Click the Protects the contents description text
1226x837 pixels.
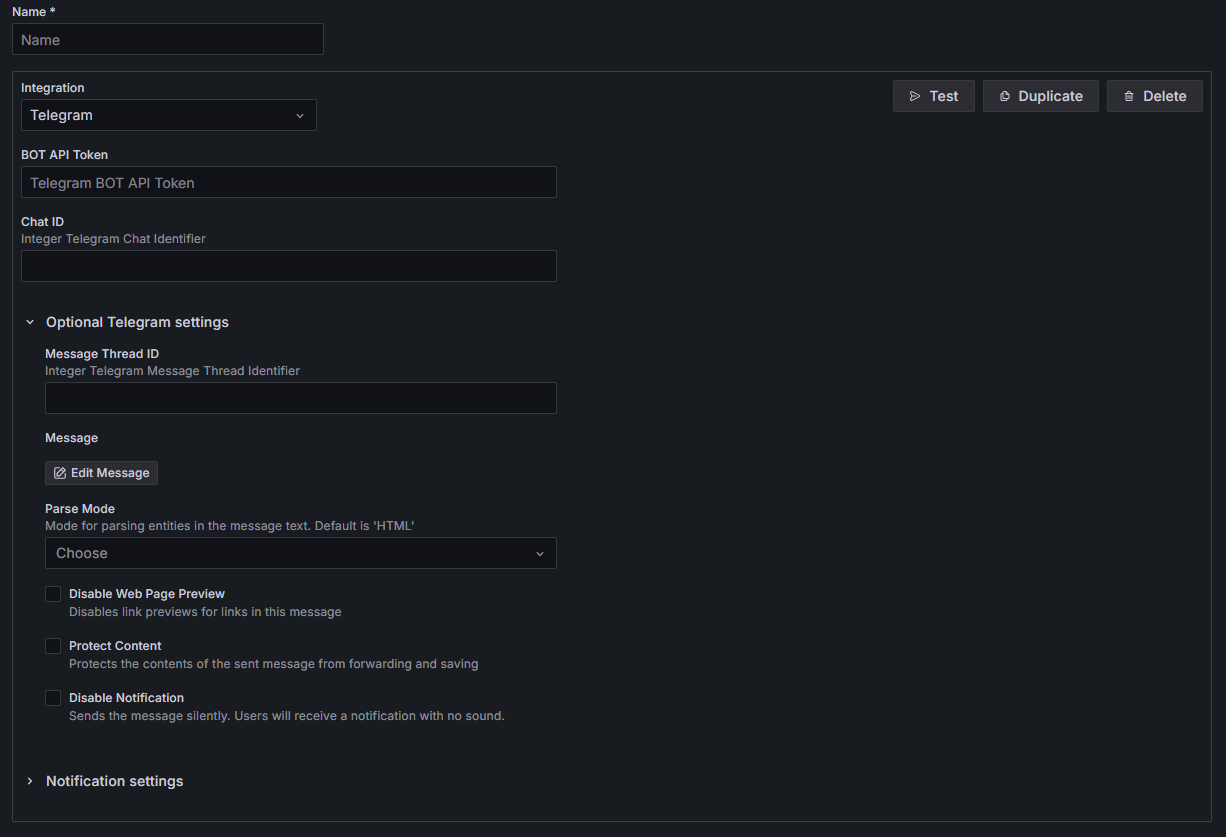[274, 664]
